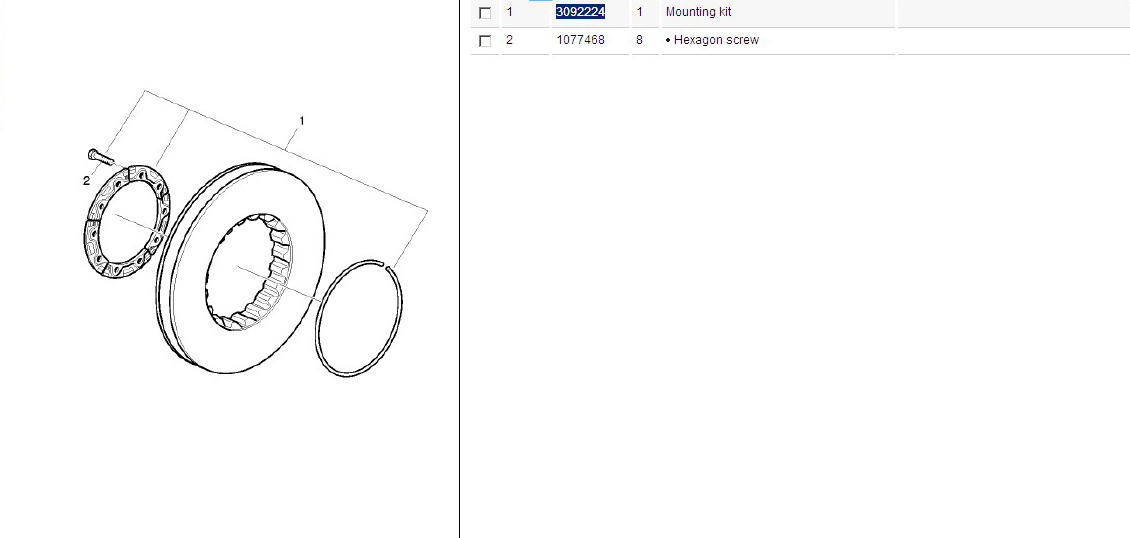Image resolution: width=1130 pixels, height=538 pixels.
Task: Tick the checkbox for the Hexagon screw row
Action: coord(485,41)
